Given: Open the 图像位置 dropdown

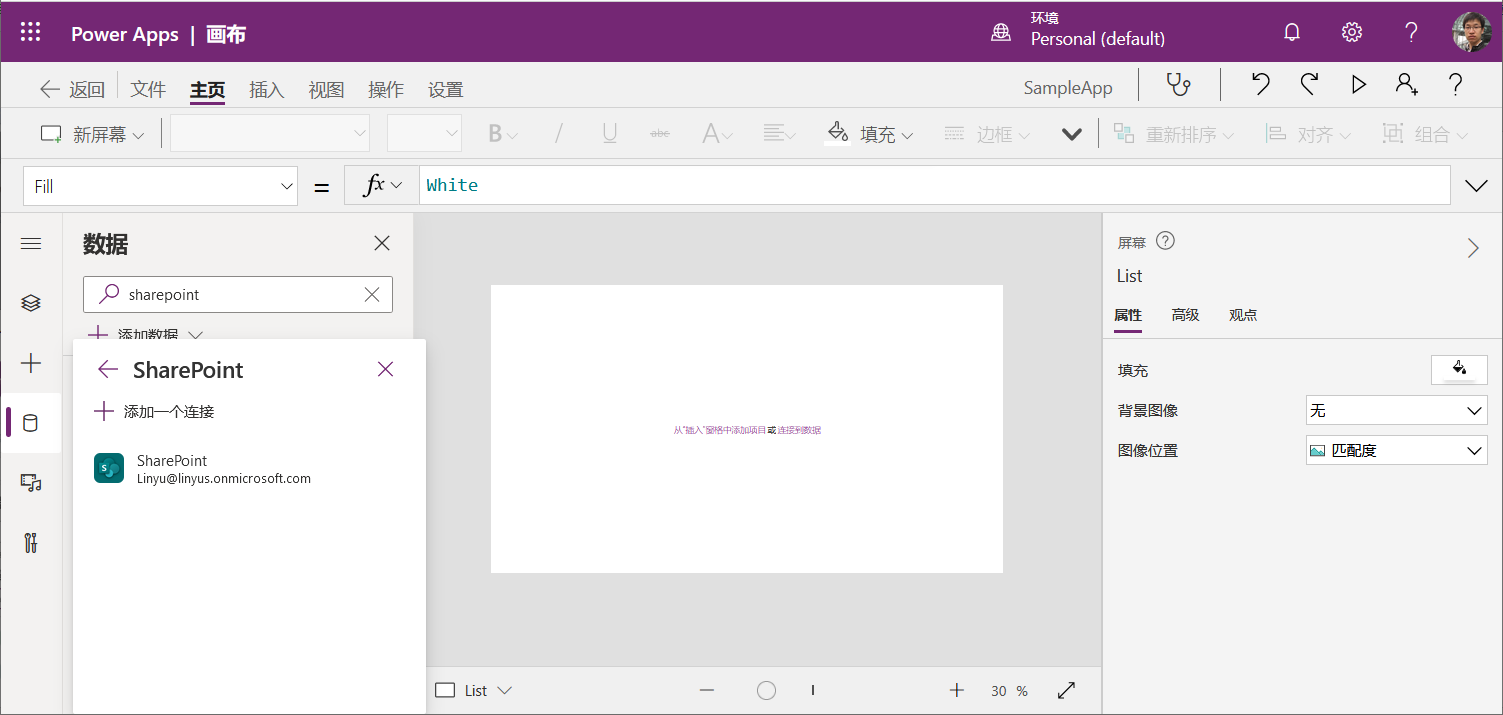Looking at the screenshot, I should click(1396, 451).
